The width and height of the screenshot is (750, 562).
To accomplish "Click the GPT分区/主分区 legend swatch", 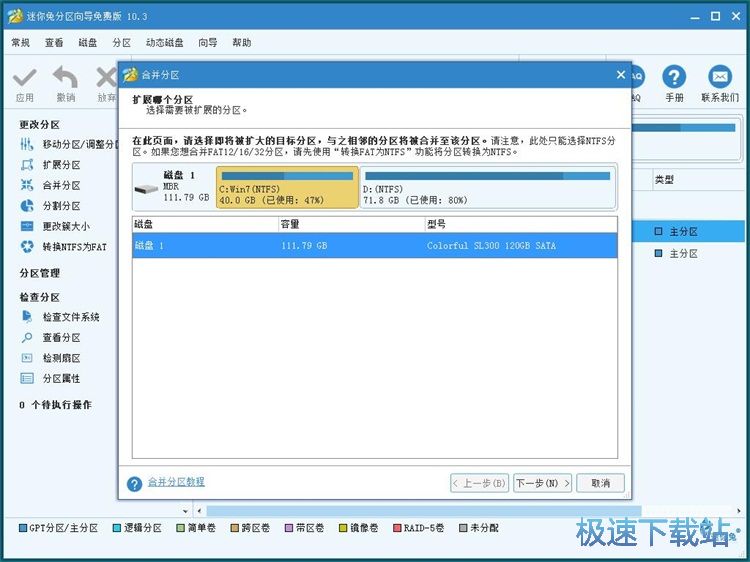I will coord(22,528).
